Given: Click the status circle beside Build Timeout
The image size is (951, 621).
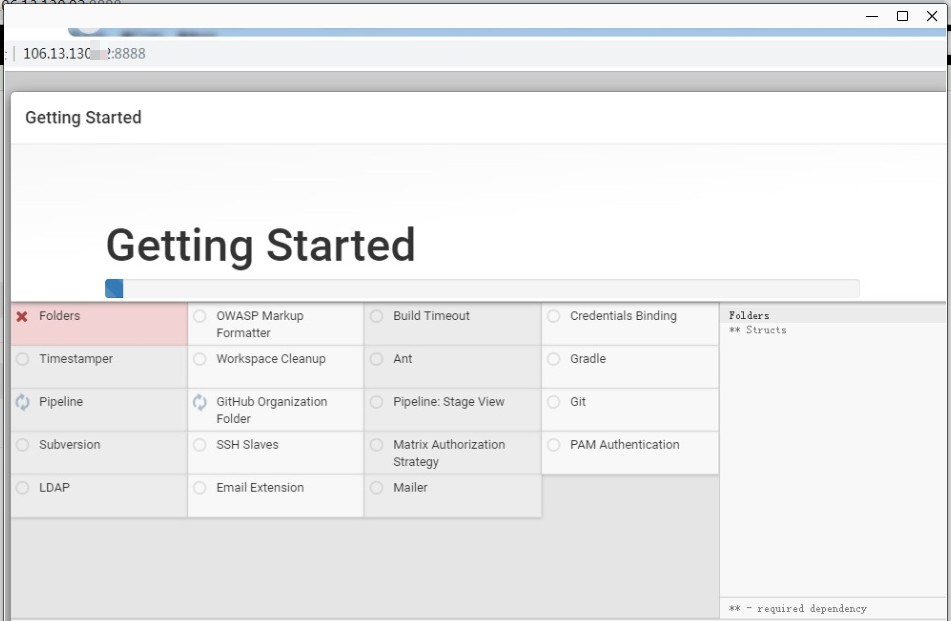Looking at the screenshot, I should 377,316.
